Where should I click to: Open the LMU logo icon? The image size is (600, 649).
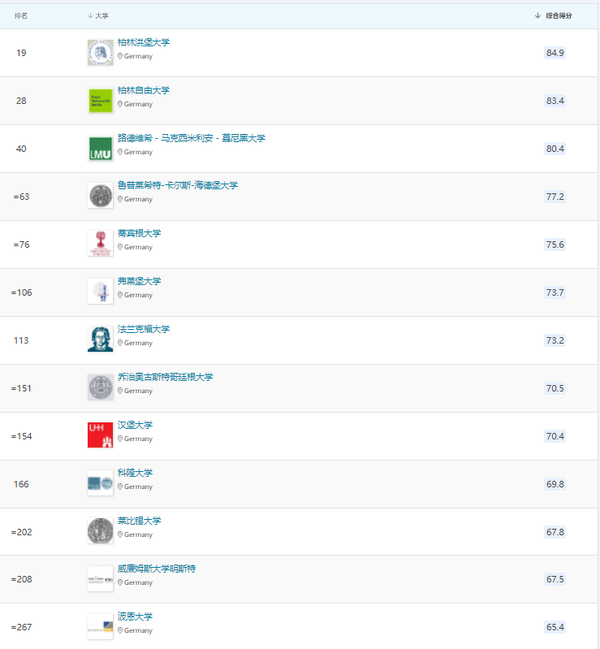pyautogui.click(x=100, y=148)
